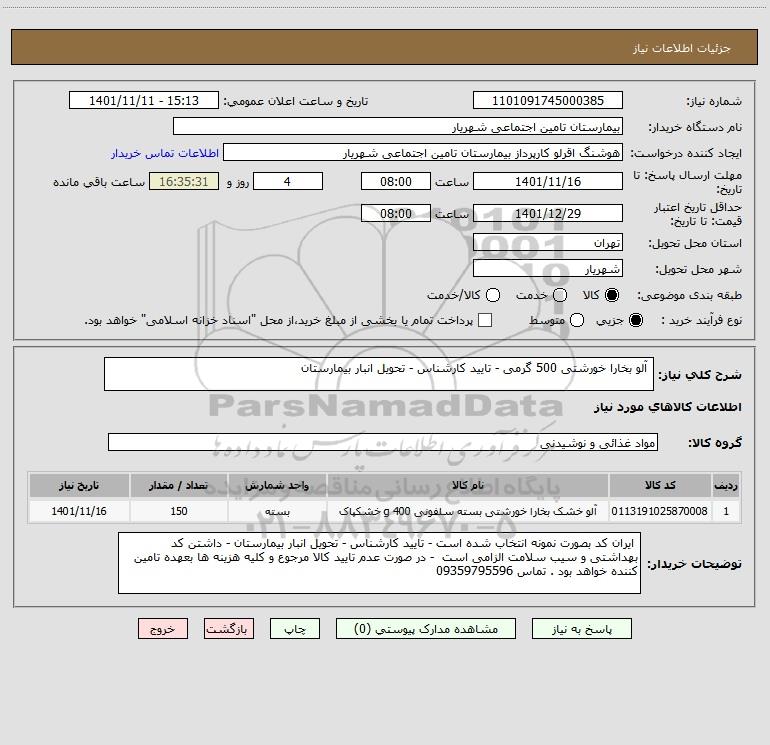The height and width of the screenshot is (745, 770).
Task: Click the request creator field هوشنگ اقرلو
Action: 423,153
